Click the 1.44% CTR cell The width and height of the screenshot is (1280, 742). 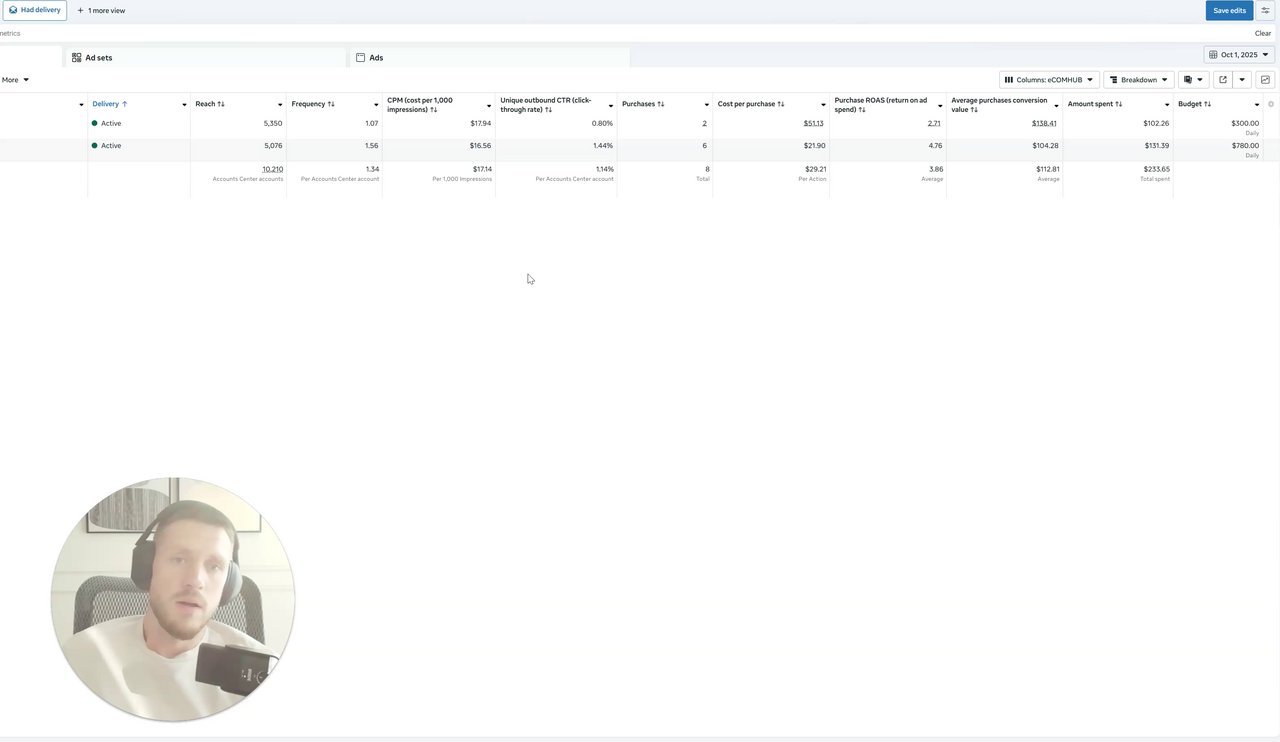[x=603, y=146]
